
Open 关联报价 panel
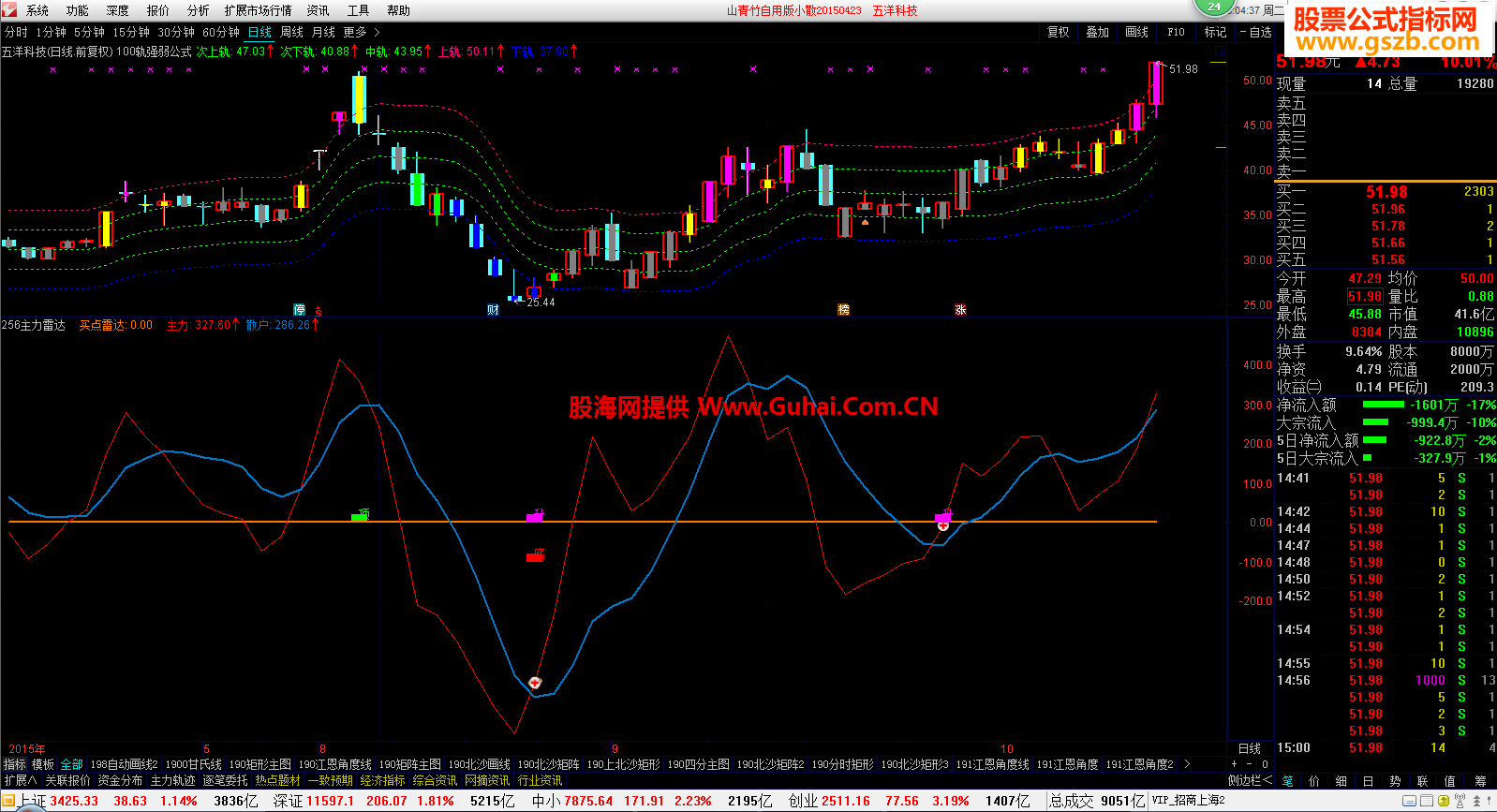point(67,780)
